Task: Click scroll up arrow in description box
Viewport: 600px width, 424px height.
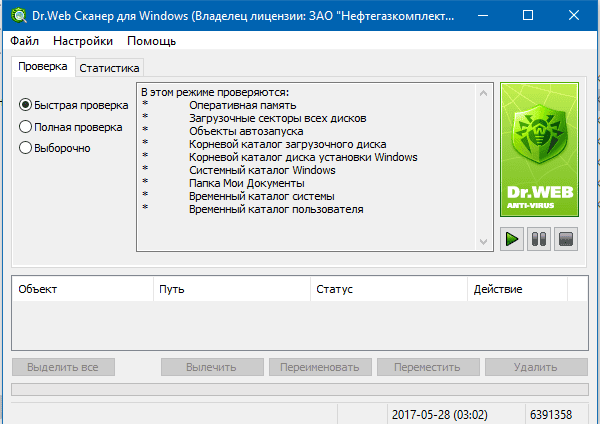Action: pyautogui.click(x=483, y=93)
